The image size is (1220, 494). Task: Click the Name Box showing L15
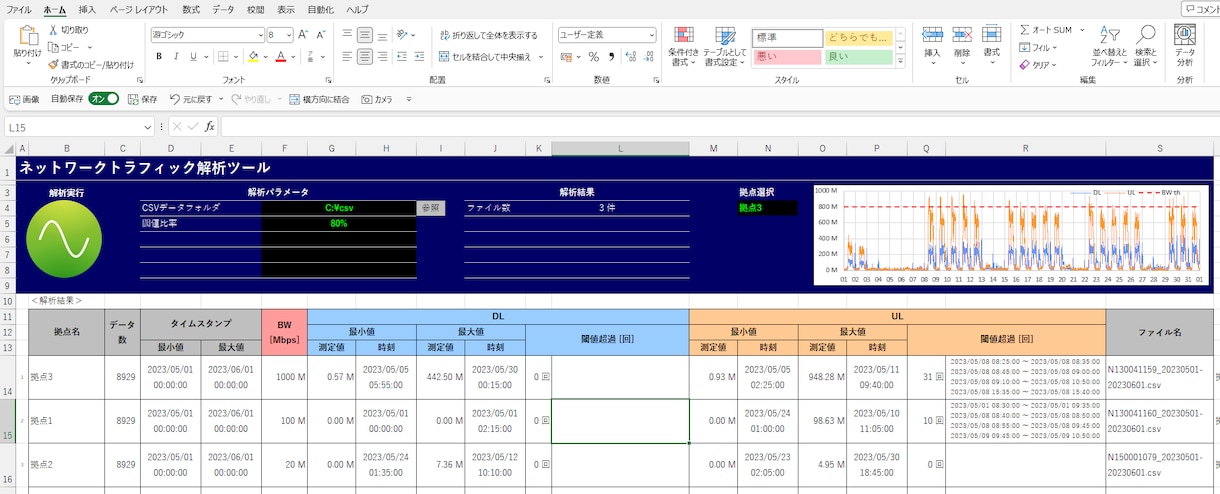pyautogui.click(x=72, y=127)
